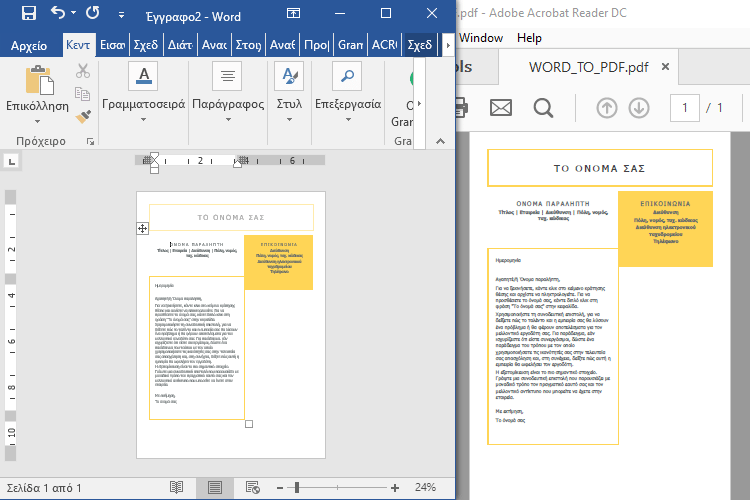Click zoom percentage 24% in status bar
The image size is (750, 500).
tap(425, 487)
